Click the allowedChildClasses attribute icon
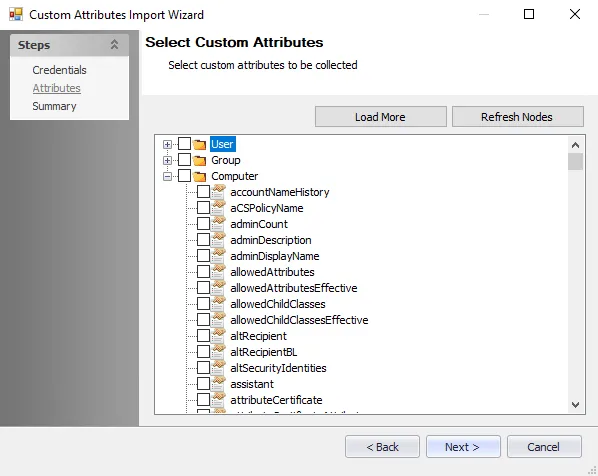This screenshot has width=598, height=476. [219, 304]
